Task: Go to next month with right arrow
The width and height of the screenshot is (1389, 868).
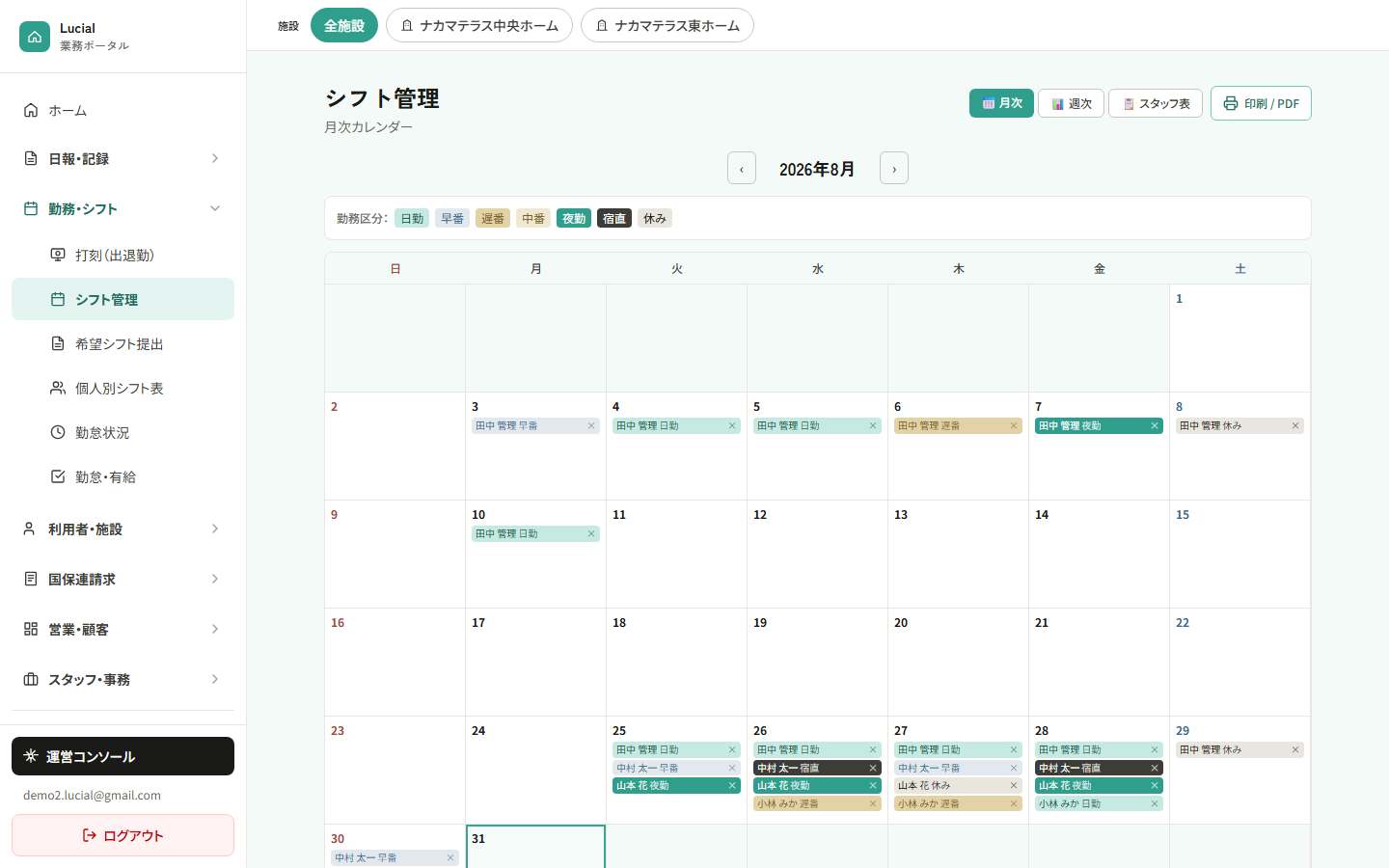Action: tap(894, 168)
